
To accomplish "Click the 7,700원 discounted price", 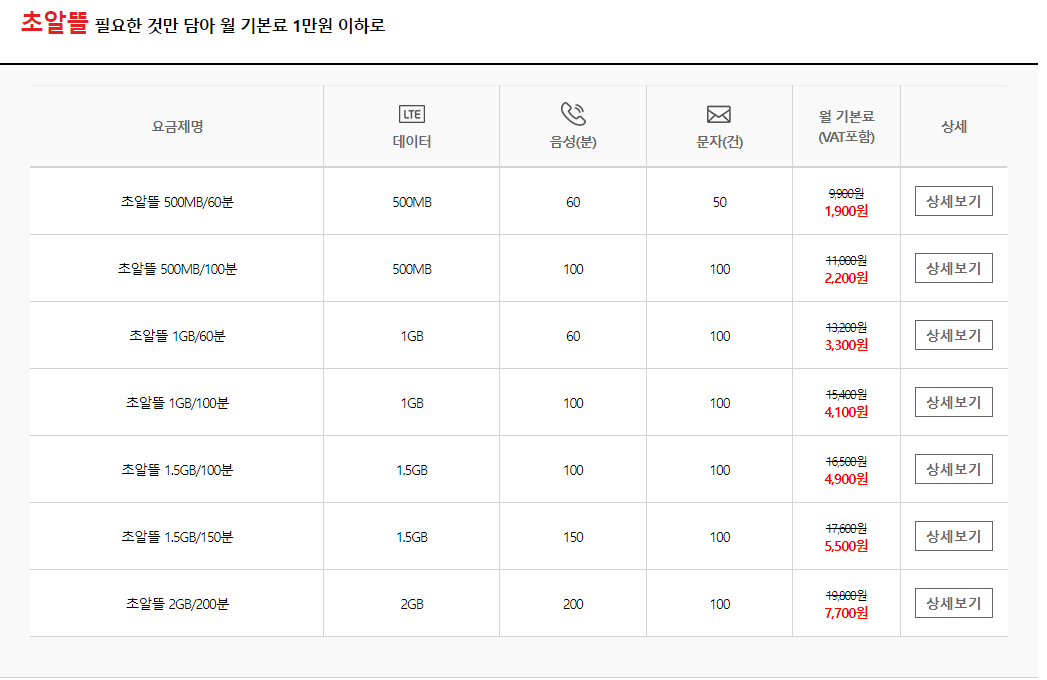I will [846, 613].
